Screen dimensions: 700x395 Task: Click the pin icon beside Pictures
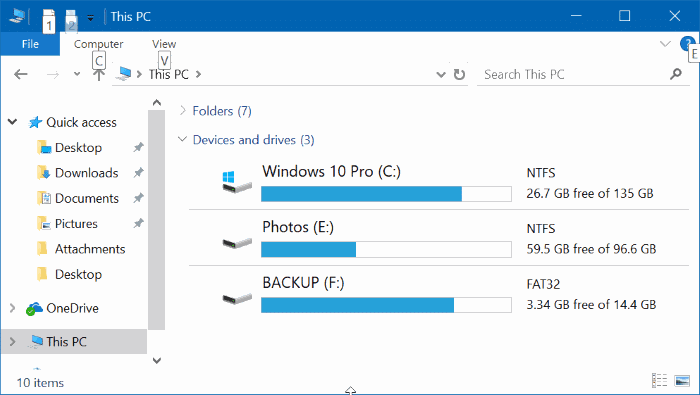pos(138,223)
